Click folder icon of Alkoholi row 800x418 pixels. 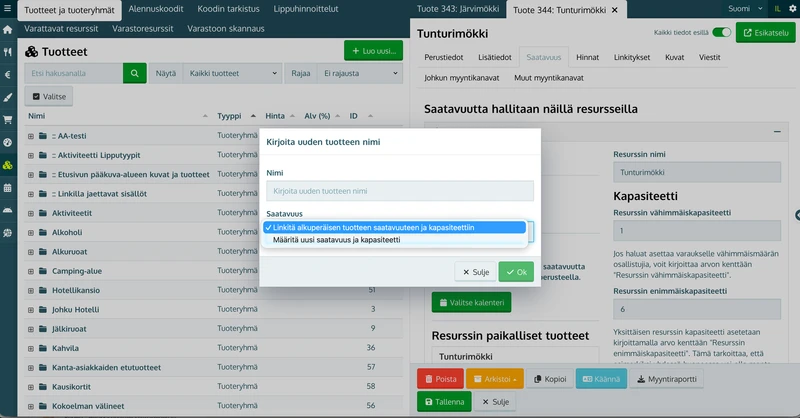click(x=43, y=232)
